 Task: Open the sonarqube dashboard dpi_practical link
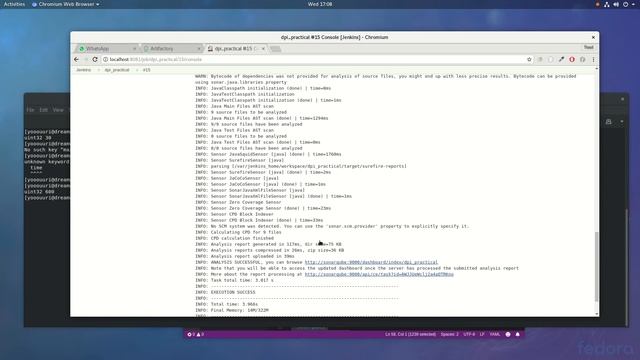click(x=371, y=262)
